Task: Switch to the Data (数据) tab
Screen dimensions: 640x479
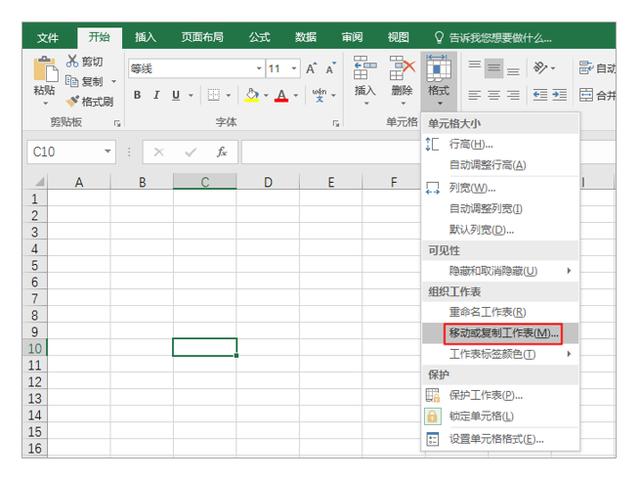Action: [306, 37]
